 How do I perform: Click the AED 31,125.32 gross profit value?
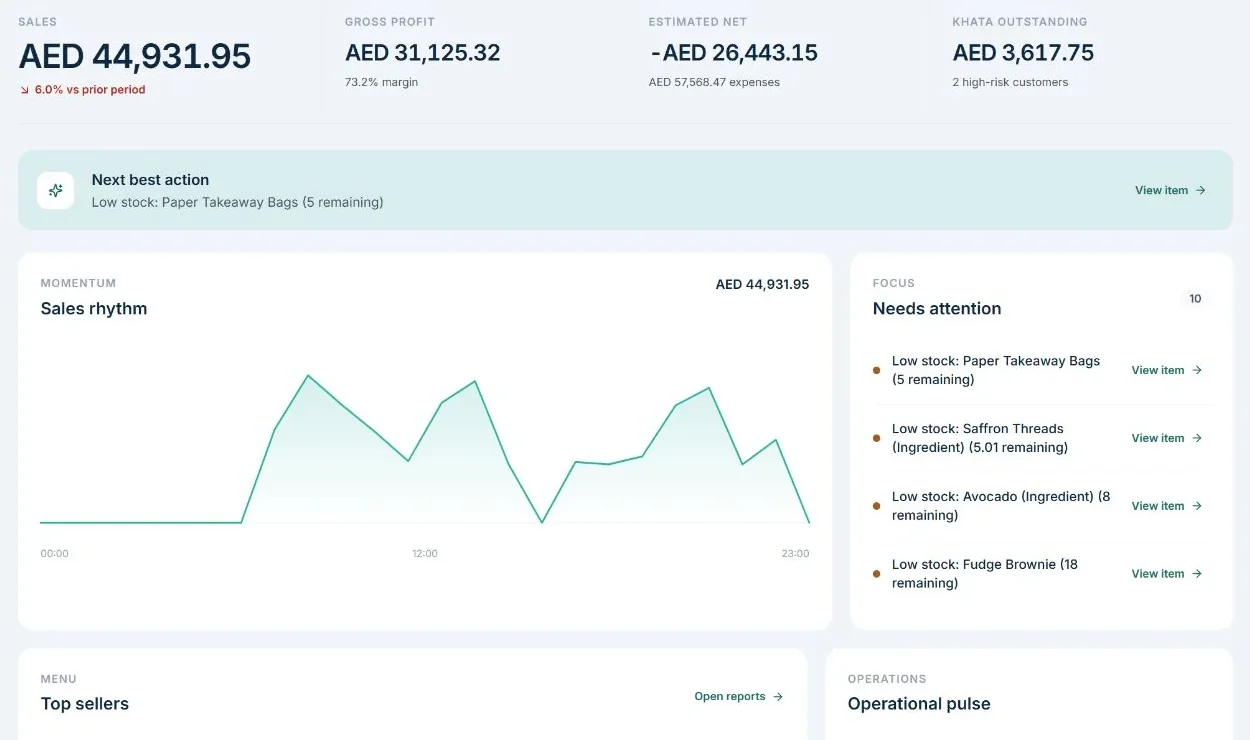[423, 53]
